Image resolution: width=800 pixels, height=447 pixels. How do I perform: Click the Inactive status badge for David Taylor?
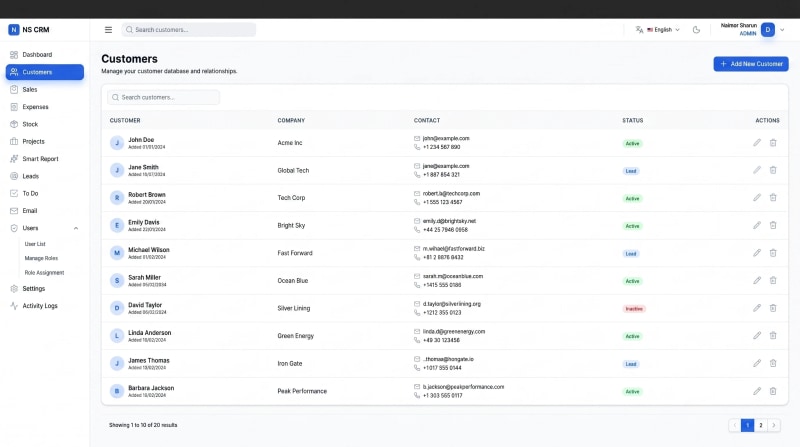coord(634,309)
